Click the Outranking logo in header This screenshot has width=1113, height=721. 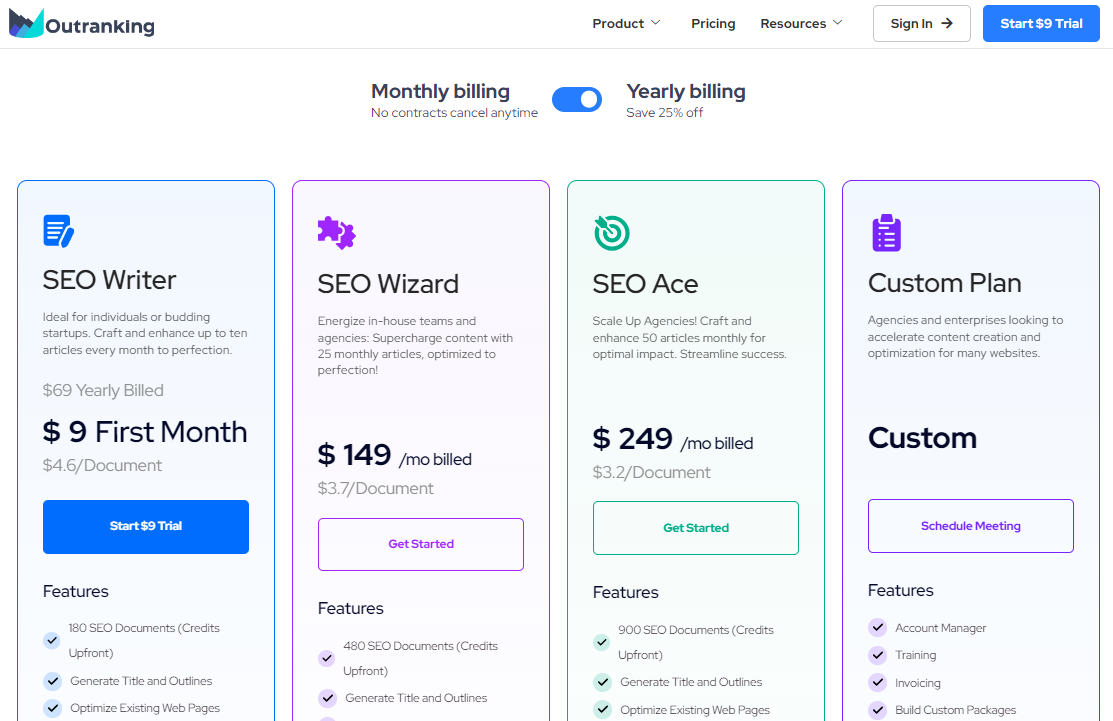point(82,24)
